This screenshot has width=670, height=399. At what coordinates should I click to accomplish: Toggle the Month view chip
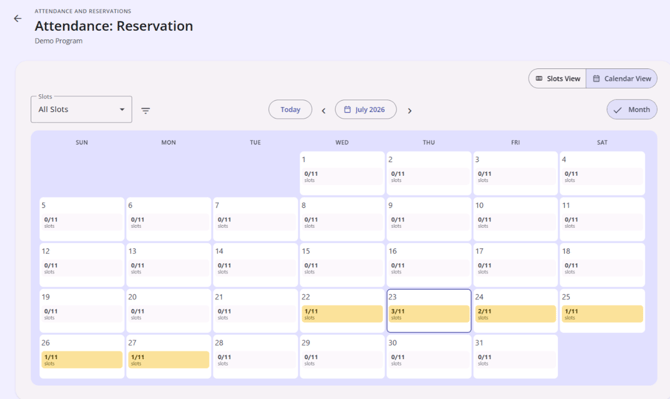(632, 110)
